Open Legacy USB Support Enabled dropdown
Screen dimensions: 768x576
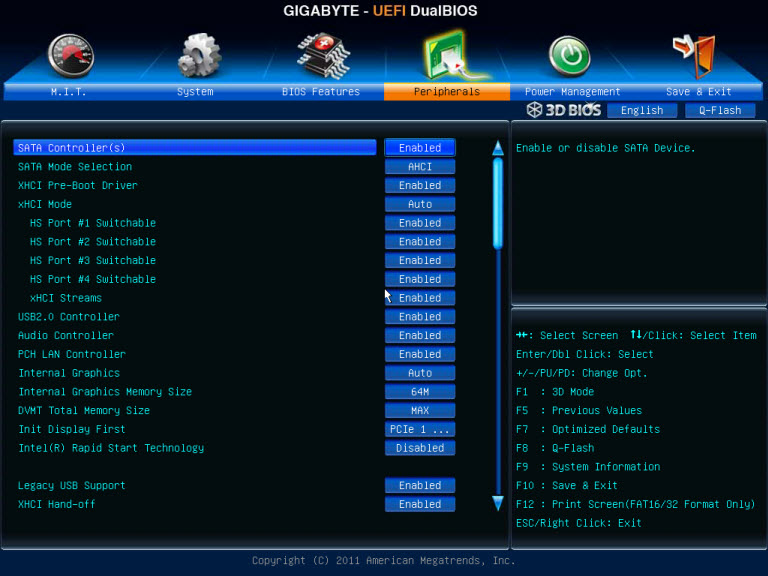tap(420, 485)
